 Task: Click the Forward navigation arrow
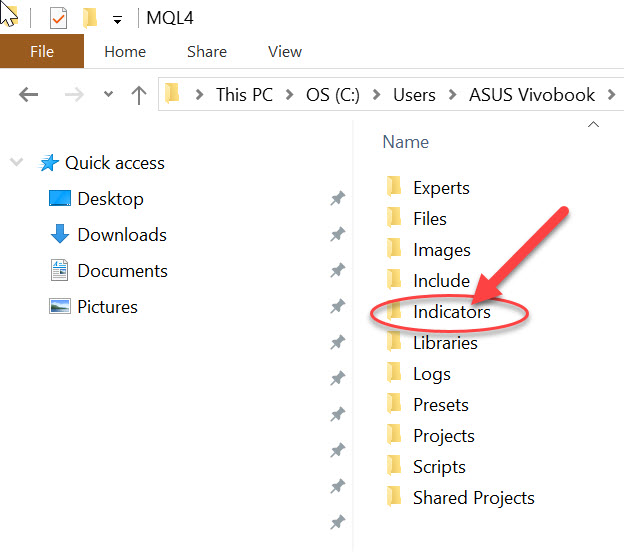coord(74,95)
